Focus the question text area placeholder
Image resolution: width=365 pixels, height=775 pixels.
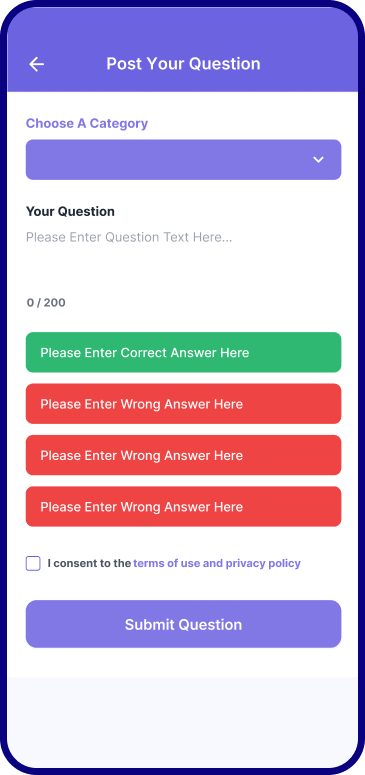pos(129,237)
